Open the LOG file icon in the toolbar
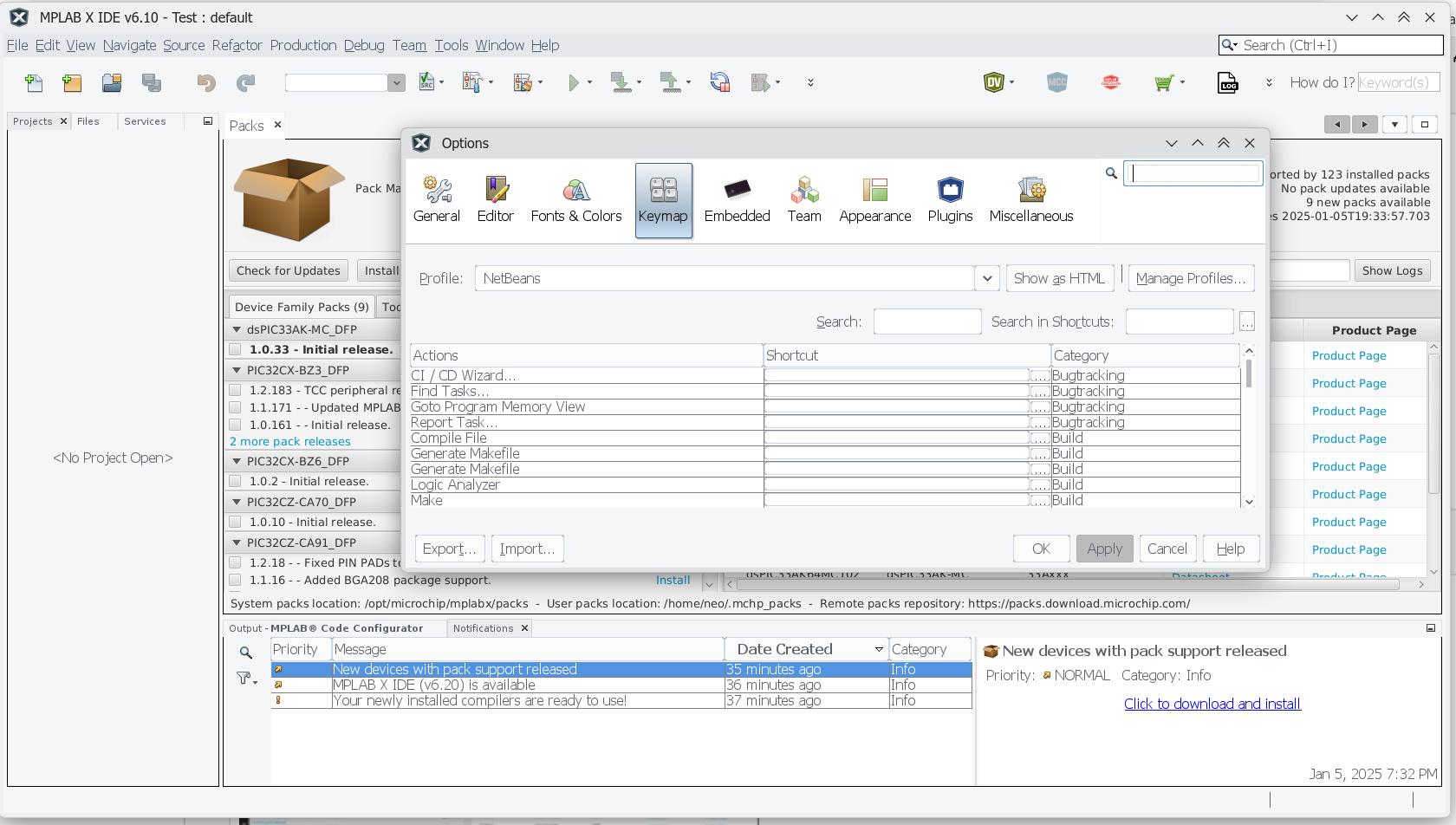Viewport: 1456px width, 825px height. coord(1228,82)
